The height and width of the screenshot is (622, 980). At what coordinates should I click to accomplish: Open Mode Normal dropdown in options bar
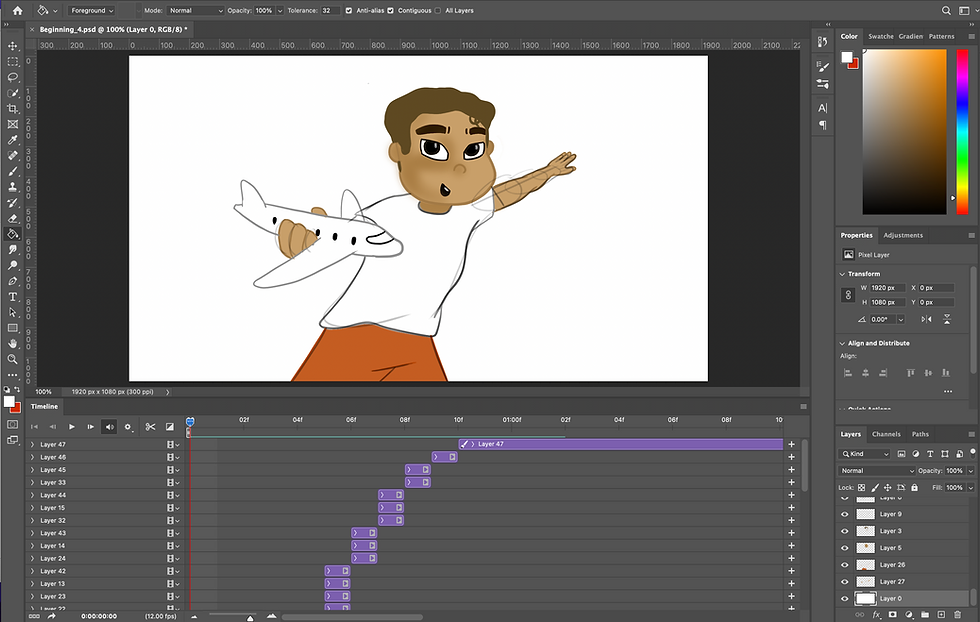point(195,11)
